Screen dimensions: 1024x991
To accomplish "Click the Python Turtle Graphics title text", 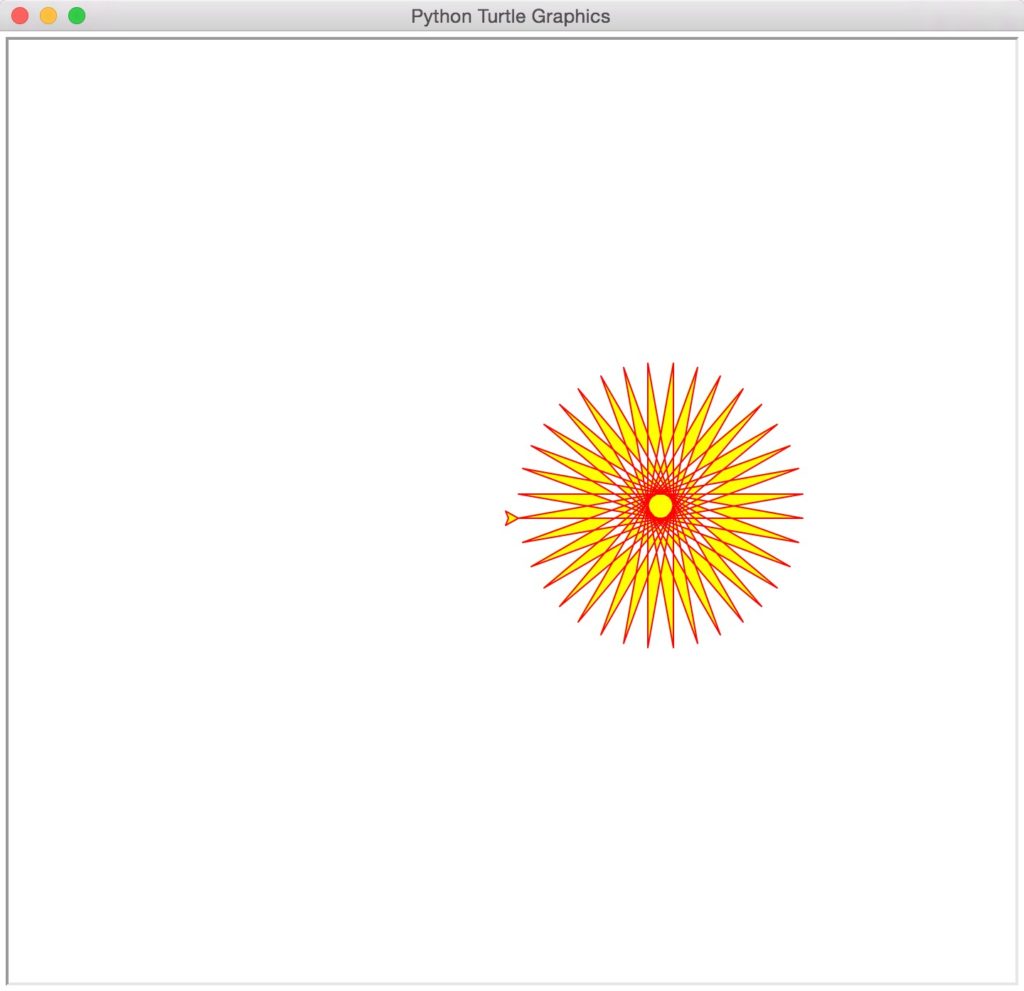I will click(x=510, y=16).
